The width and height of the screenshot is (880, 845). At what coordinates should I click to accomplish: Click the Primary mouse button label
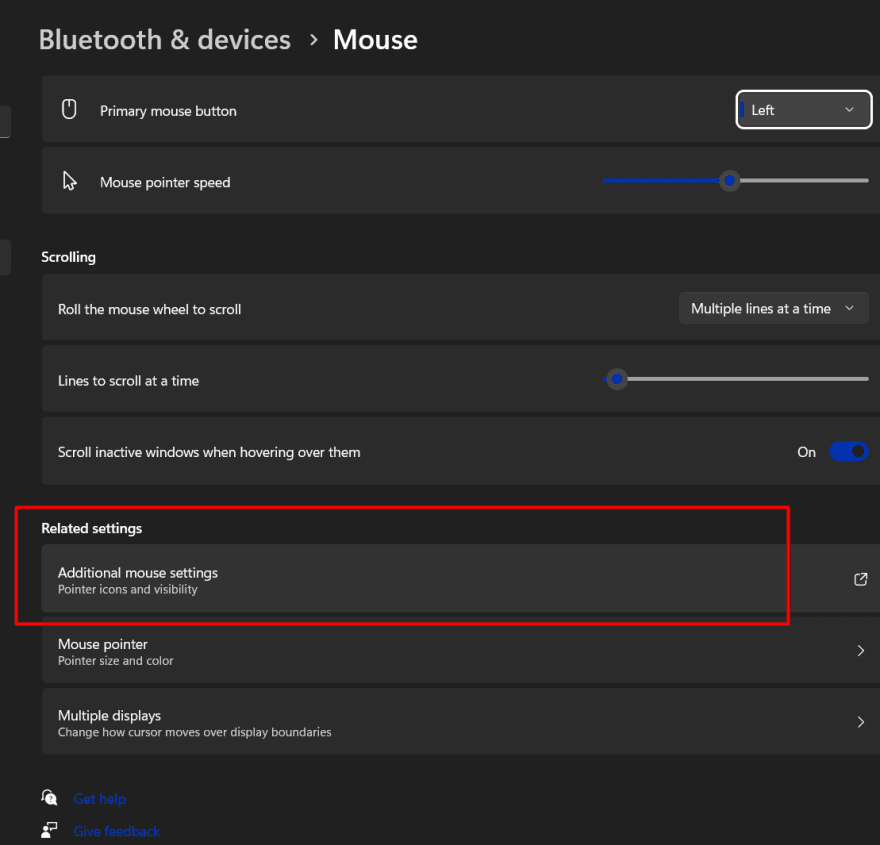click(168, 111)
